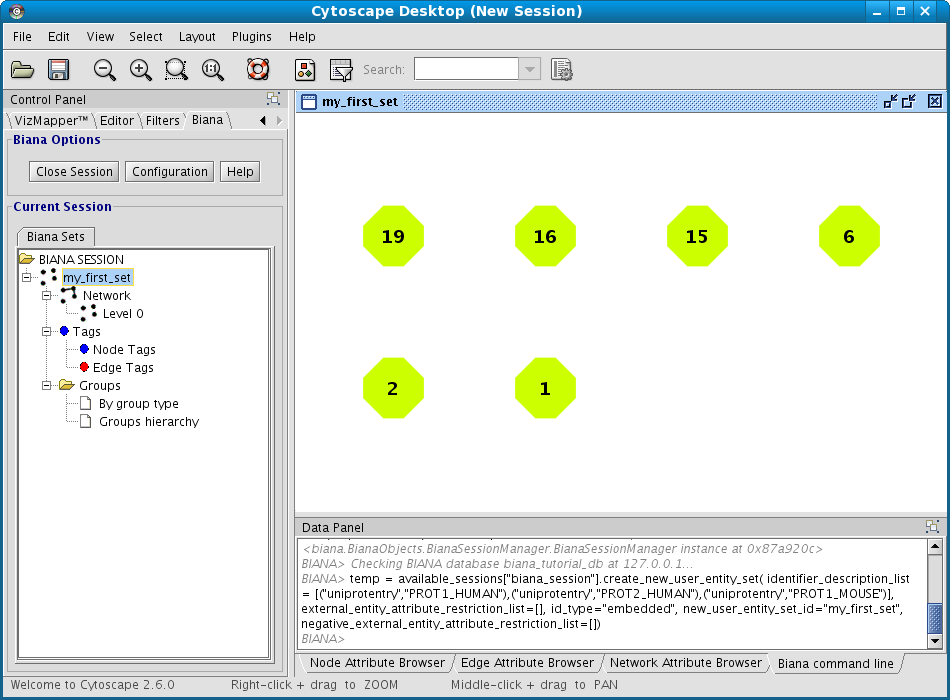
Task: Open the Search dropdown arrow
Action: tap(530, 69)
